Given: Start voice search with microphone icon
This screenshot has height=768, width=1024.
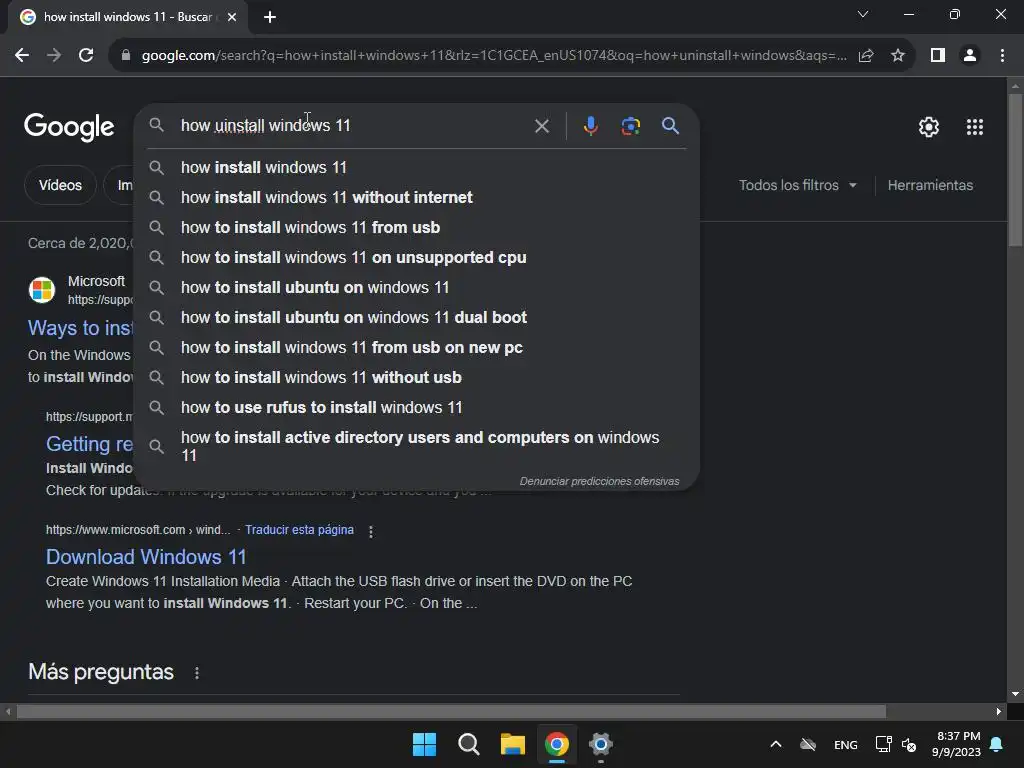Looking at the screenshot, I should pyautogui.click(x=590, y=125).
